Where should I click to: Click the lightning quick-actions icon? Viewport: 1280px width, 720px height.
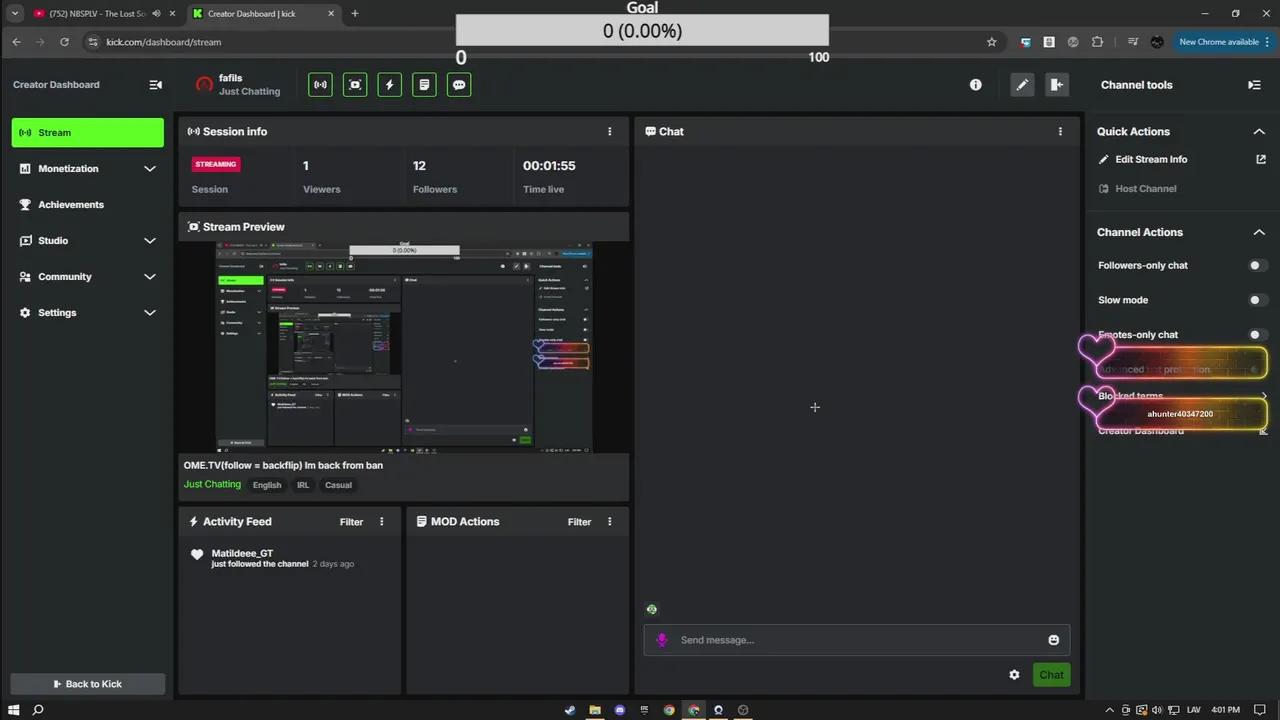389,84
